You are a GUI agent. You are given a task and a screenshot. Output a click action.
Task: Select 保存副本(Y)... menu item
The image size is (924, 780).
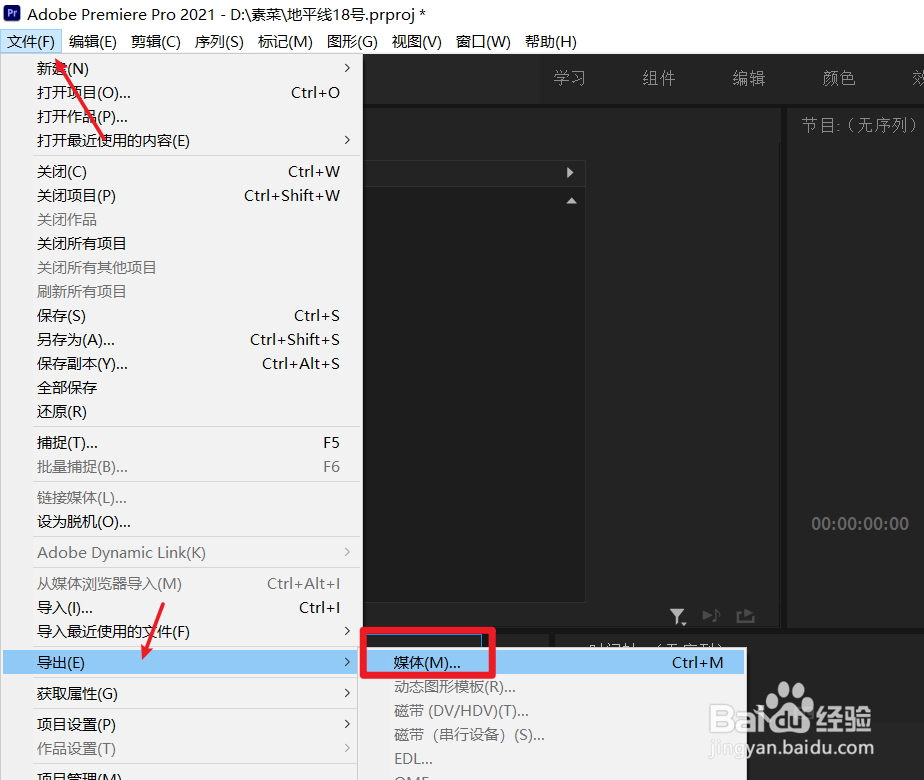[182, 363]
